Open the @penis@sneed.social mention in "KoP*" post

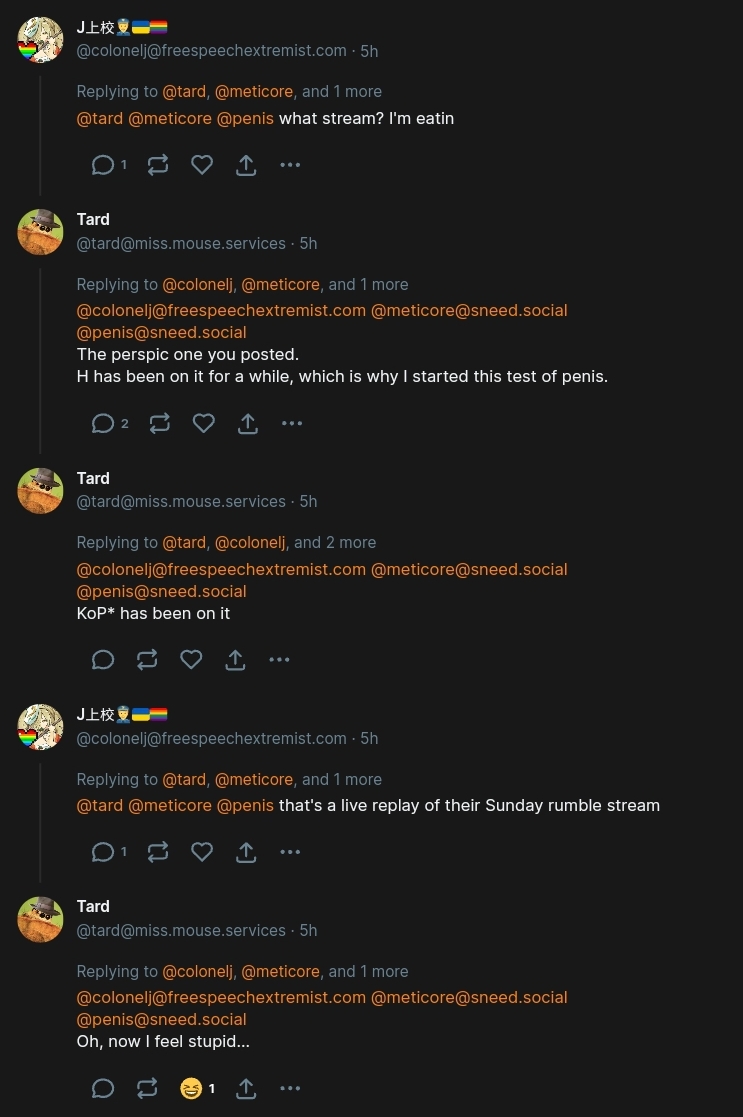(x=161, y=591)
